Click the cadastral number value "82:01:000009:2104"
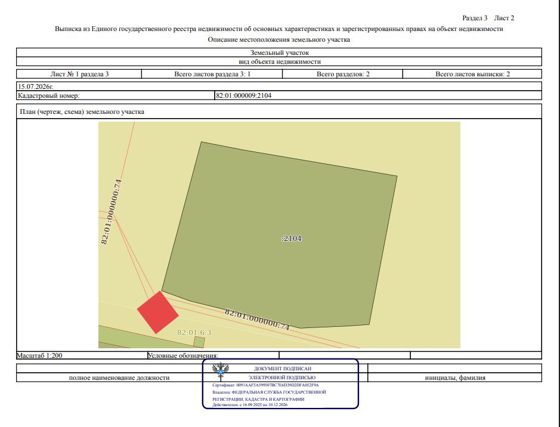 point(244,96)
